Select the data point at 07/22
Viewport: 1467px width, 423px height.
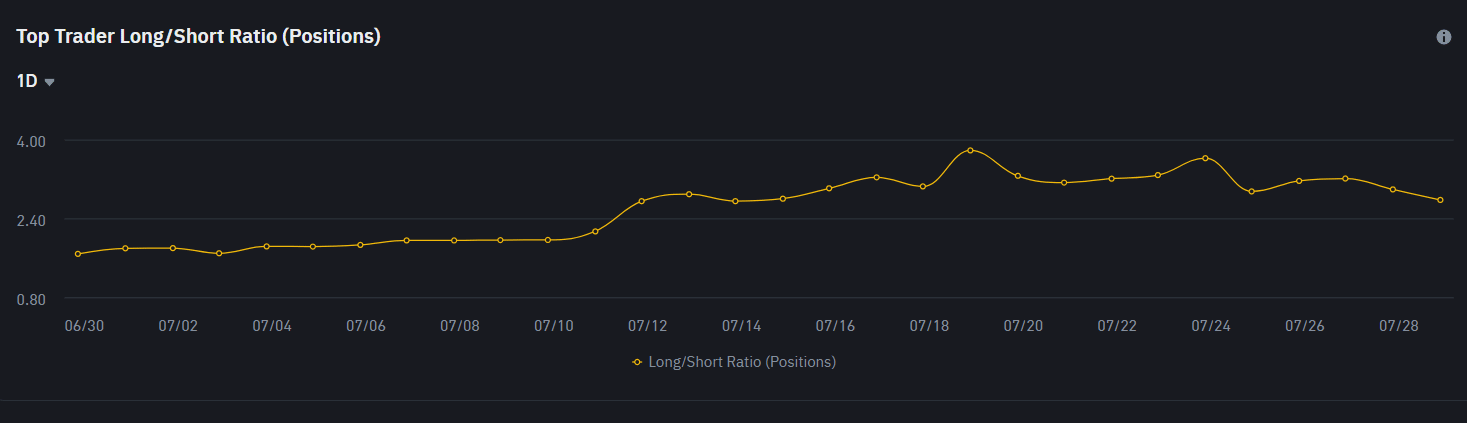[1111, 178]
